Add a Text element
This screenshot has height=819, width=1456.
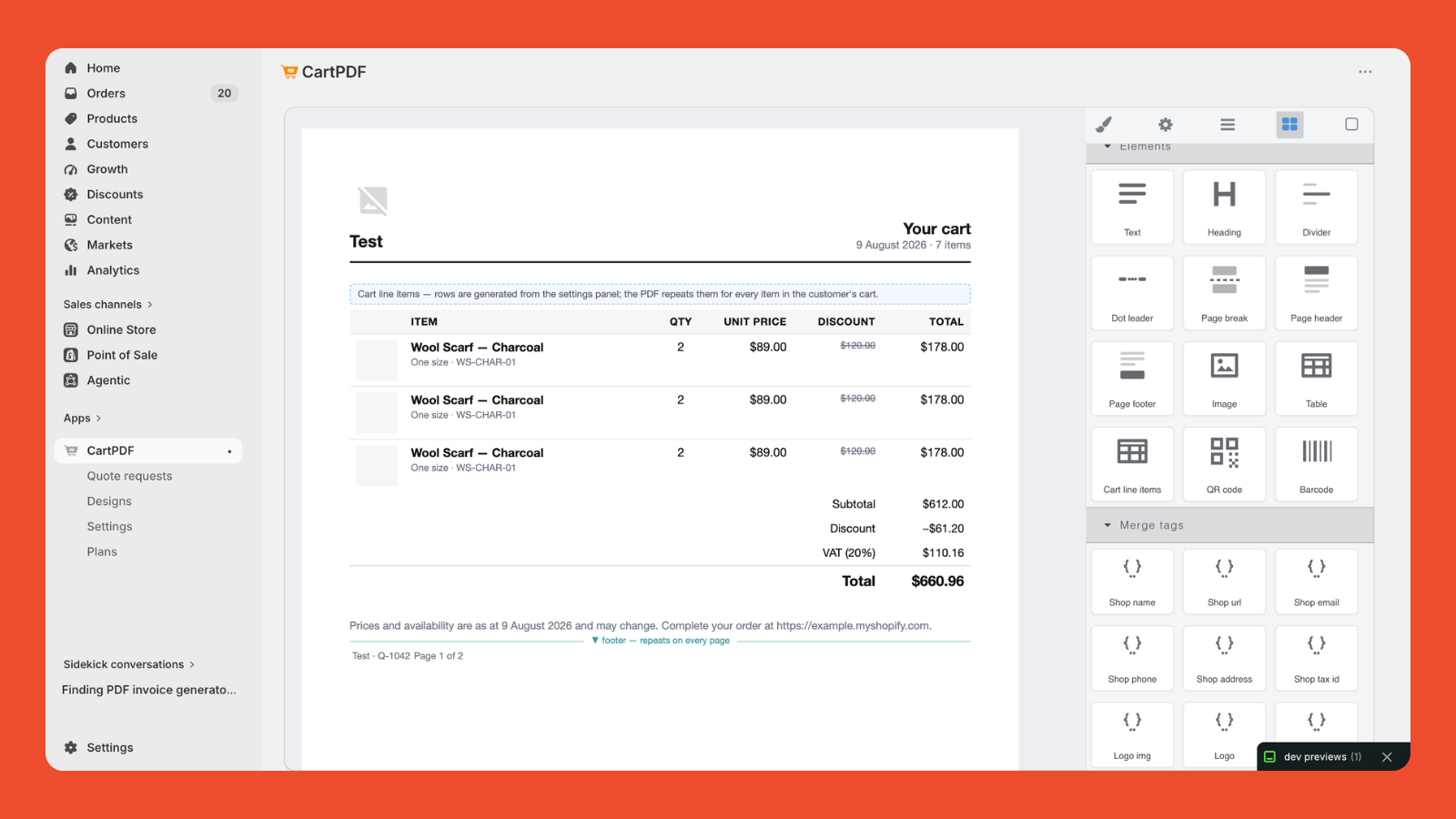click(1132, 207)
